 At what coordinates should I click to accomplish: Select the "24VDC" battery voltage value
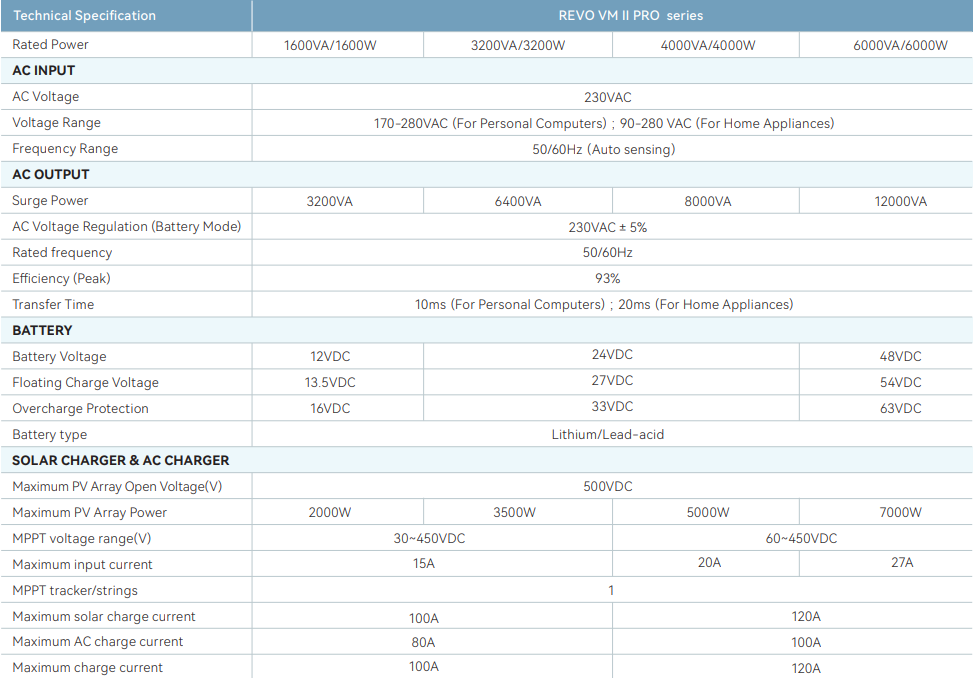pyautogui.click(x=612, y=354)
